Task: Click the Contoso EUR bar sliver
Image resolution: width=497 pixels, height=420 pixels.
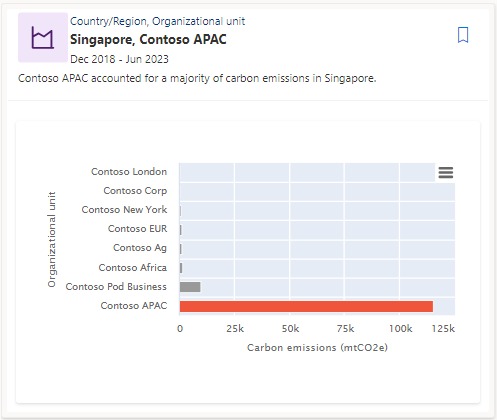Action: pyautogui.click(x=181, y=230)
